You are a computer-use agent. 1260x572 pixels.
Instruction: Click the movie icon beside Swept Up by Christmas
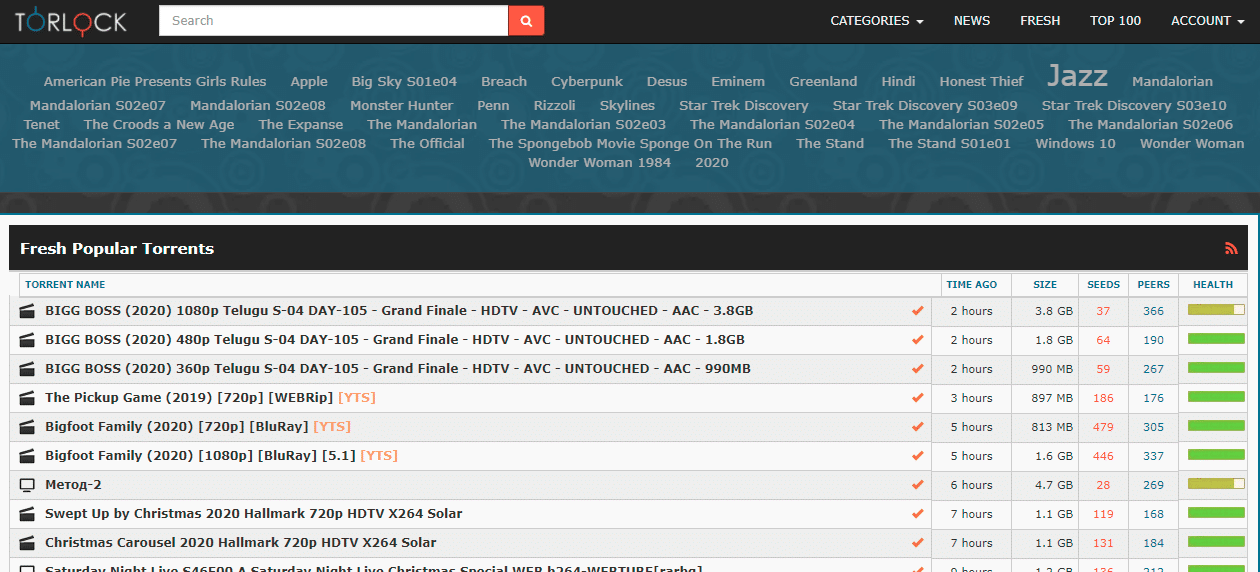[28, 514]
